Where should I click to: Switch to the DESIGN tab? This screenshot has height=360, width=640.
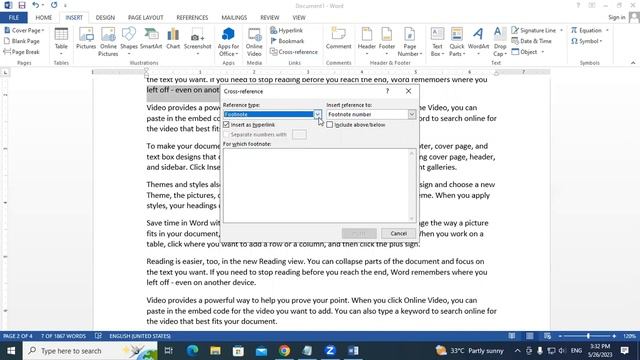[x=105, y=18]
